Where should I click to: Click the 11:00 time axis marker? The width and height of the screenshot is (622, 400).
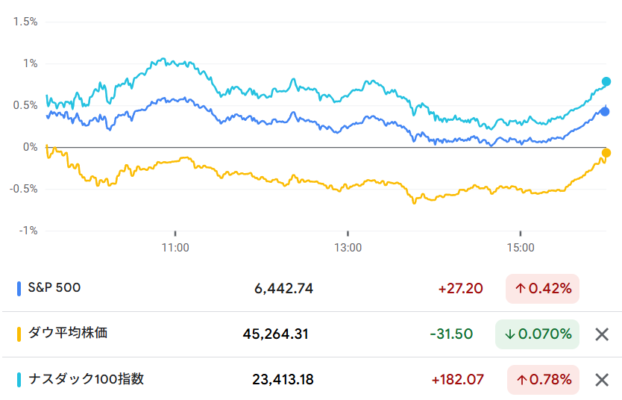click(x=175, y=248)
